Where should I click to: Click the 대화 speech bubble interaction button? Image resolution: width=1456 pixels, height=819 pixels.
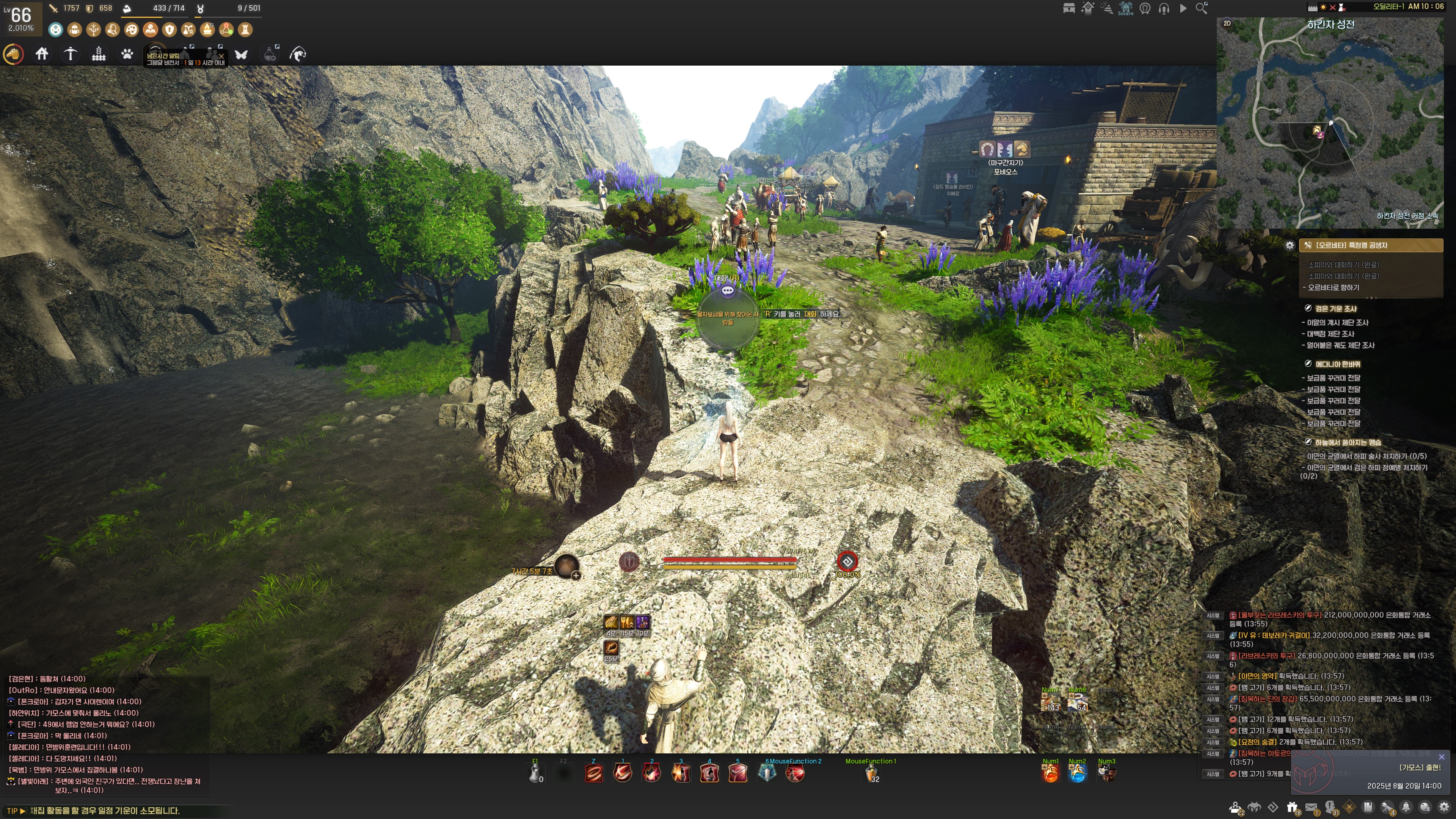coord(728,290)
